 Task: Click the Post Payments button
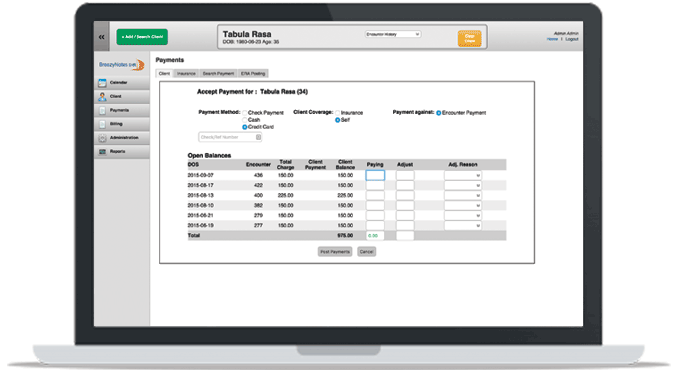pos(335,252)
